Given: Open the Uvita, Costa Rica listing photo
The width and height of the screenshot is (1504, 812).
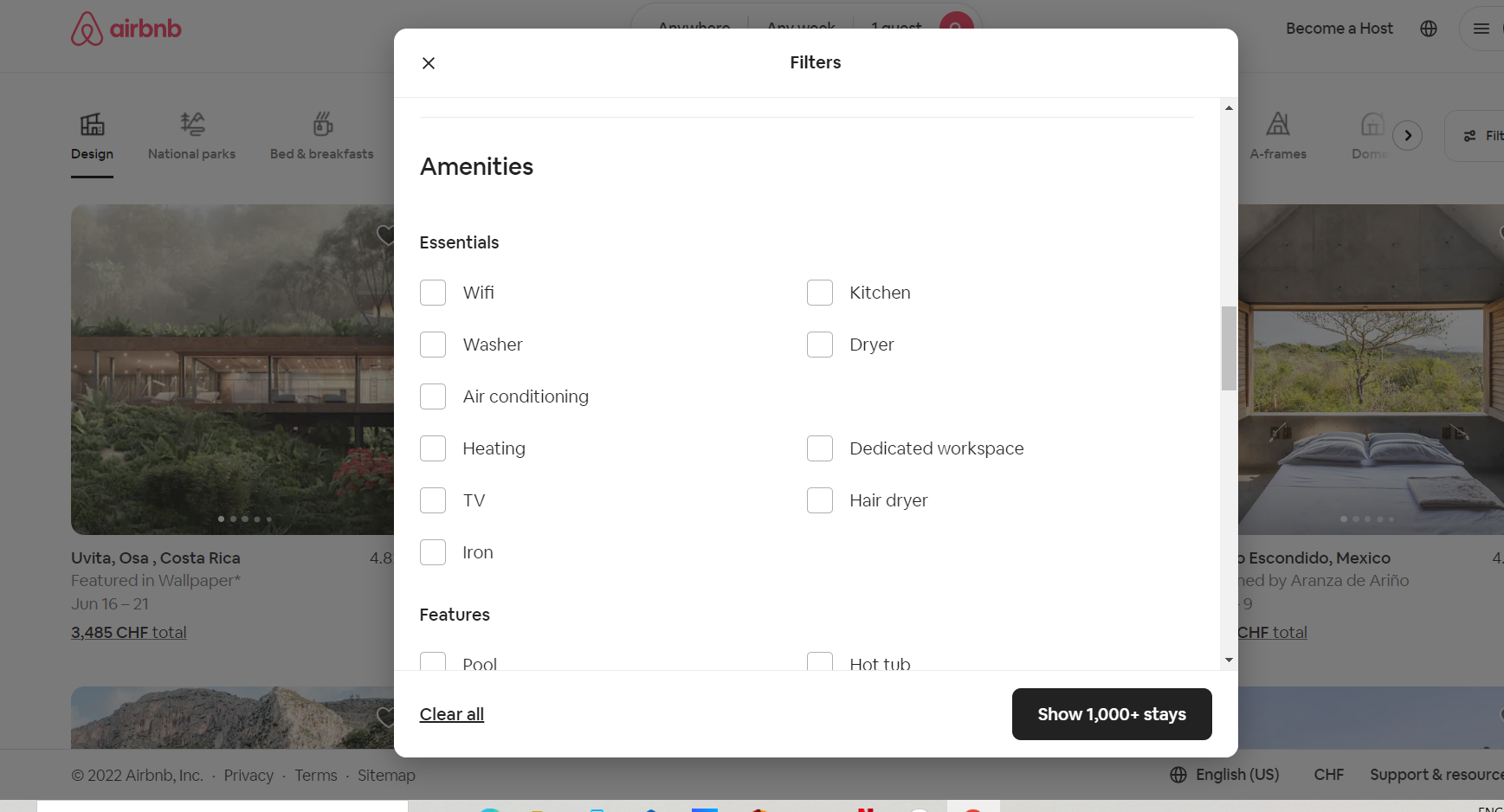Looking at the screenshot, I should point(232,370).
